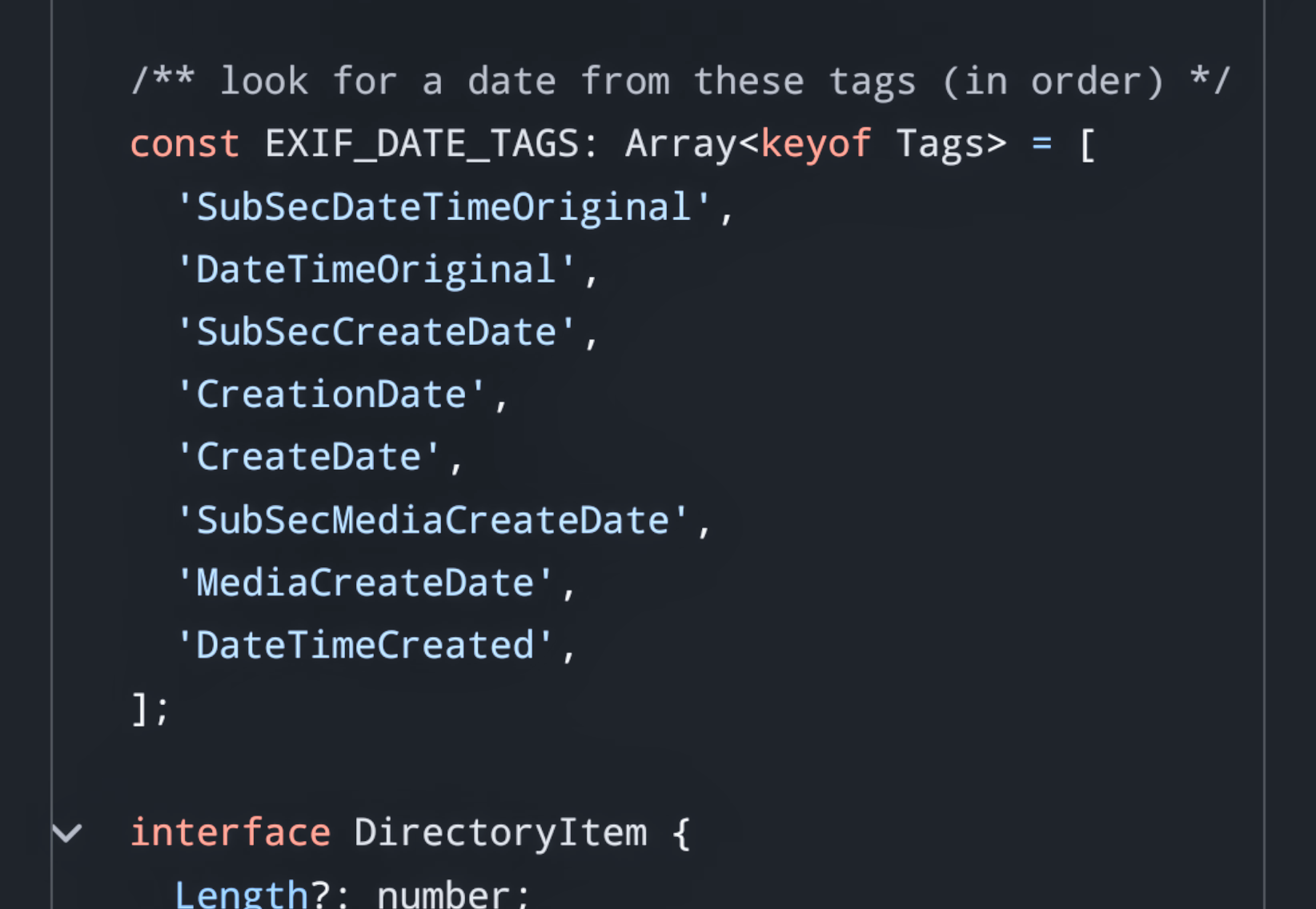Click the 'SubSecDateTimeOriginal' string
The width and height of the screenshot is (1316, 909).
[x=443, y=207]
